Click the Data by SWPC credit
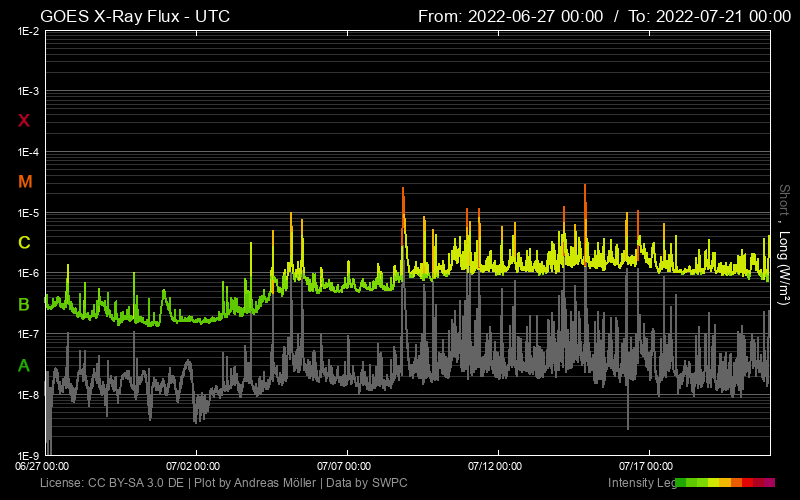The height and width of the screenshot is (500, 800). point(367,483)
